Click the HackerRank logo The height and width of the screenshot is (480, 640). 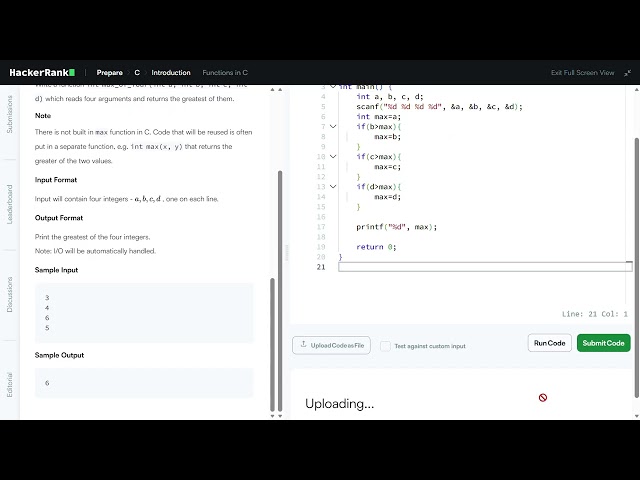(x=42, y=73)
